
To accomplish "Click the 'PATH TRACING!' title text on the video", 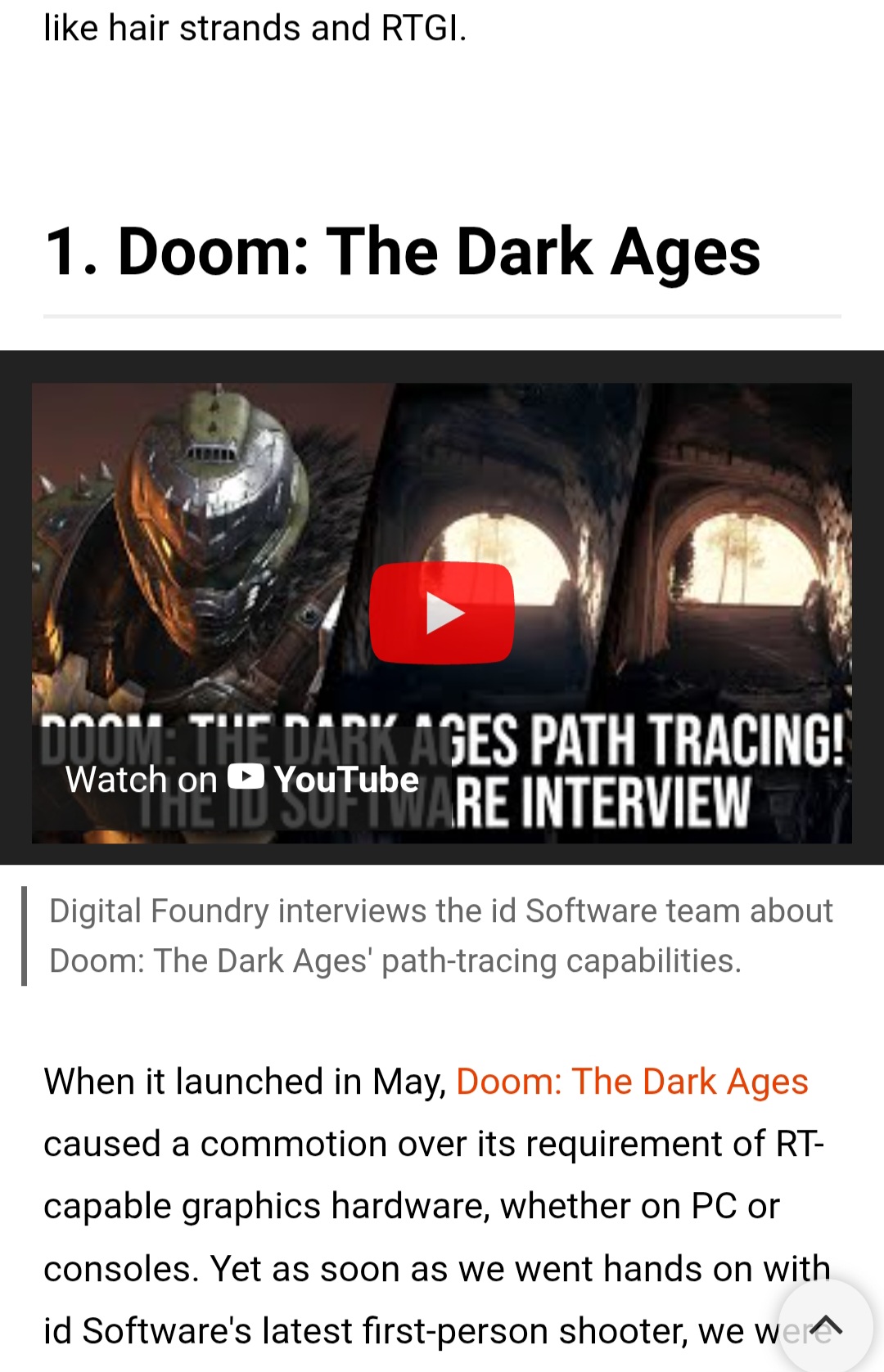I will pos(686,740).
